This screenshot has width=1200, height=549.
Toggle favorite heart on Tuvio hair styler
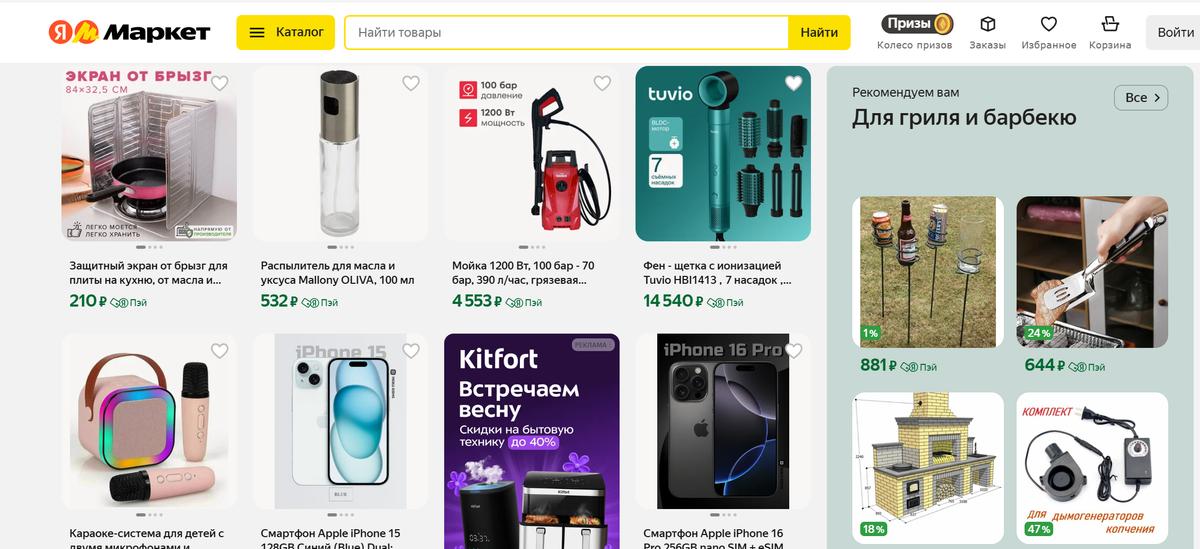[x=793, y=83]
